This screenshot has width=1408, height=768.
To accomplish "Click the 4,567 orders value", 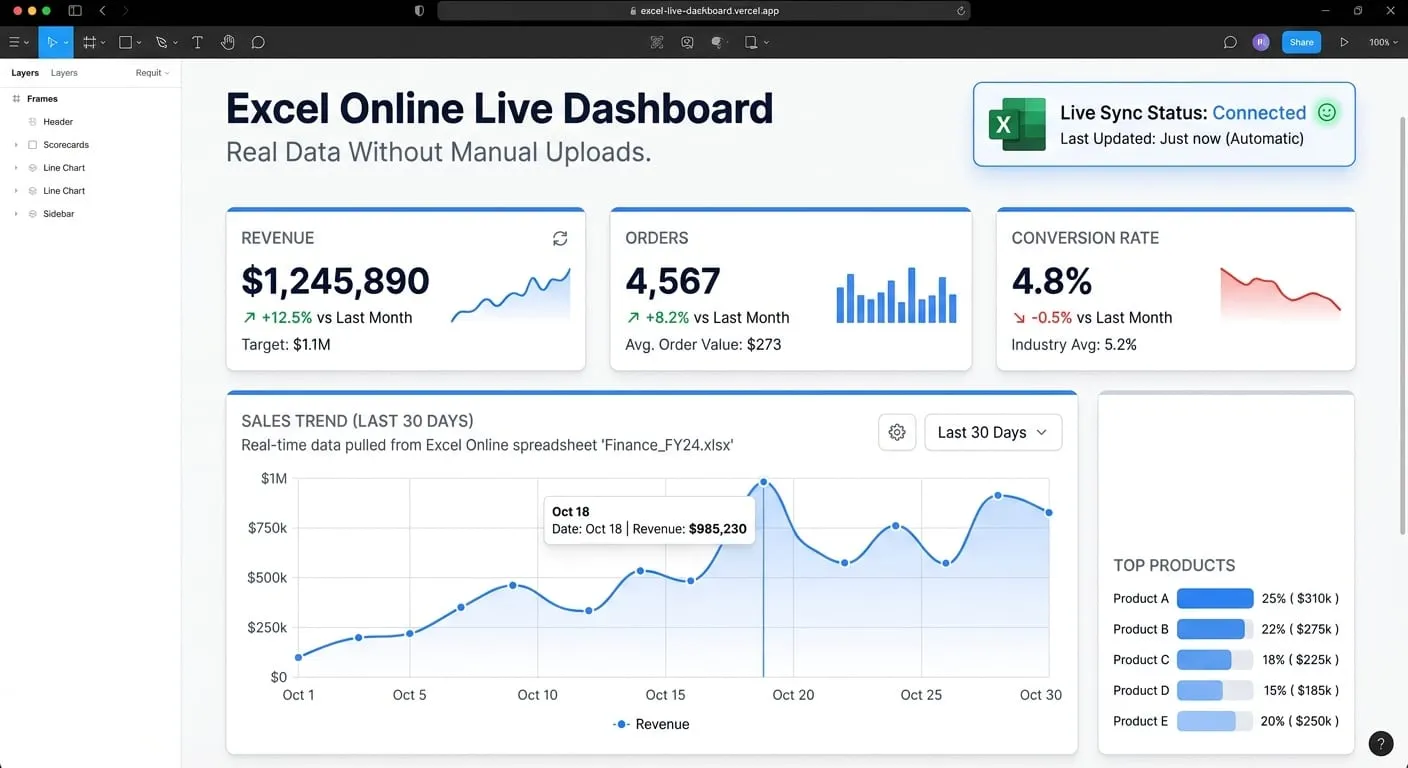I will (673, 281).
